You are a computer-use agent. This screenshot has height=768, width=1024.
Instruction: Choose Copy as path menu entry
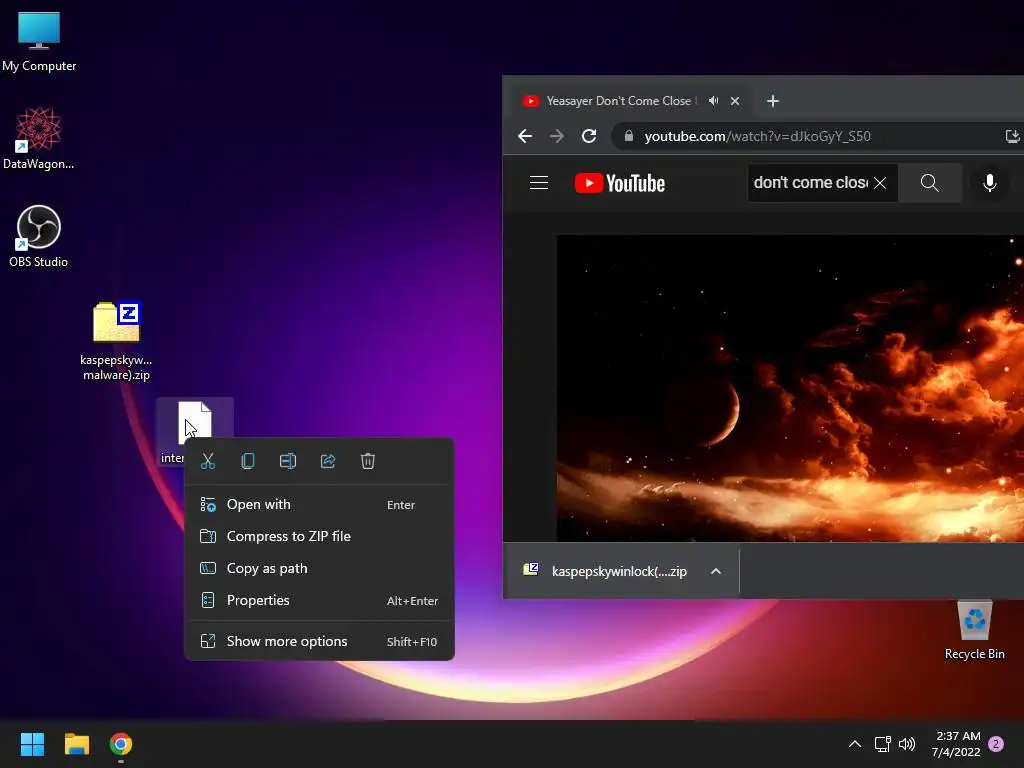[x=319, y=568]
